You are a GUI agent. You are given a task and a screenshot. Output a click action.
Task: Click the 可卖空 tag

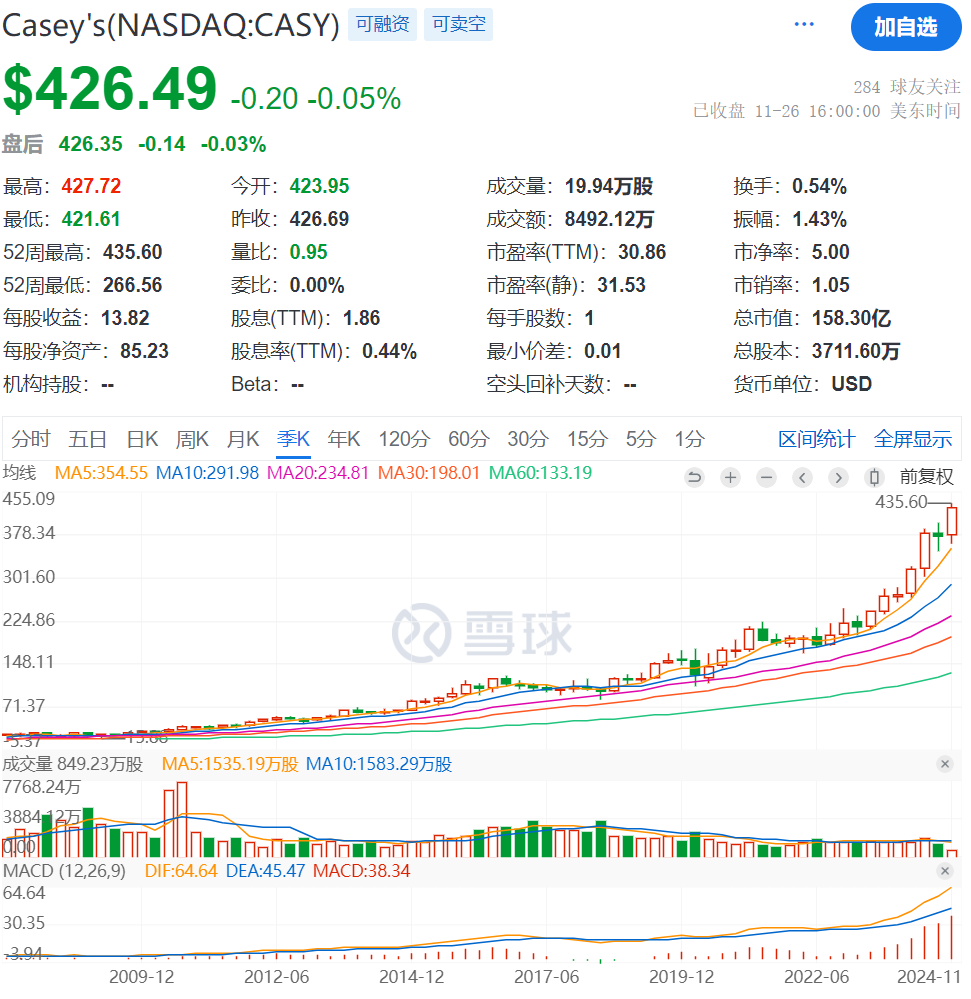click(458, 25)
